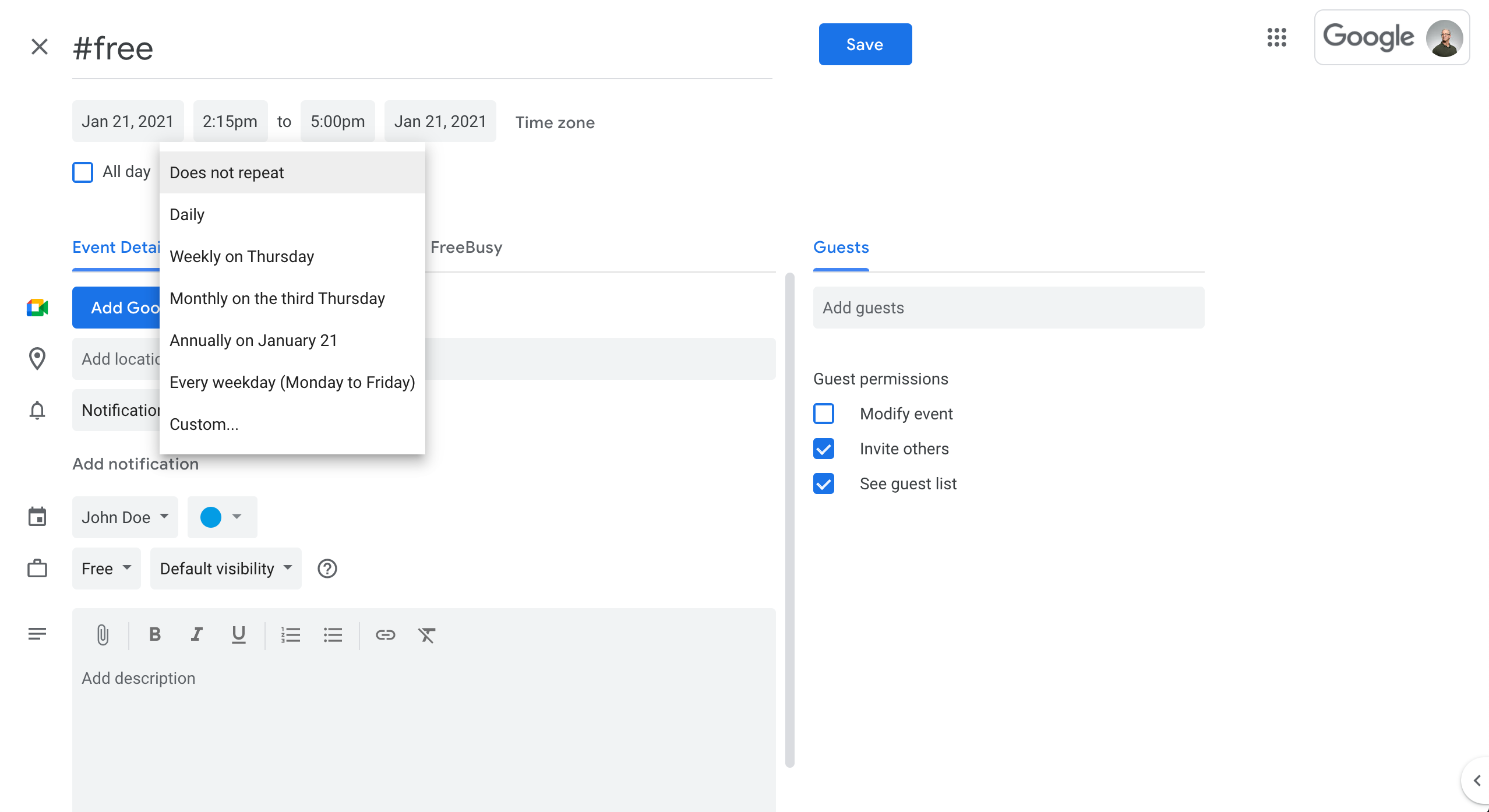Expand the Free availability dropdown
The width and height of the screenshot is (1489, 812).
click(106, 569)
